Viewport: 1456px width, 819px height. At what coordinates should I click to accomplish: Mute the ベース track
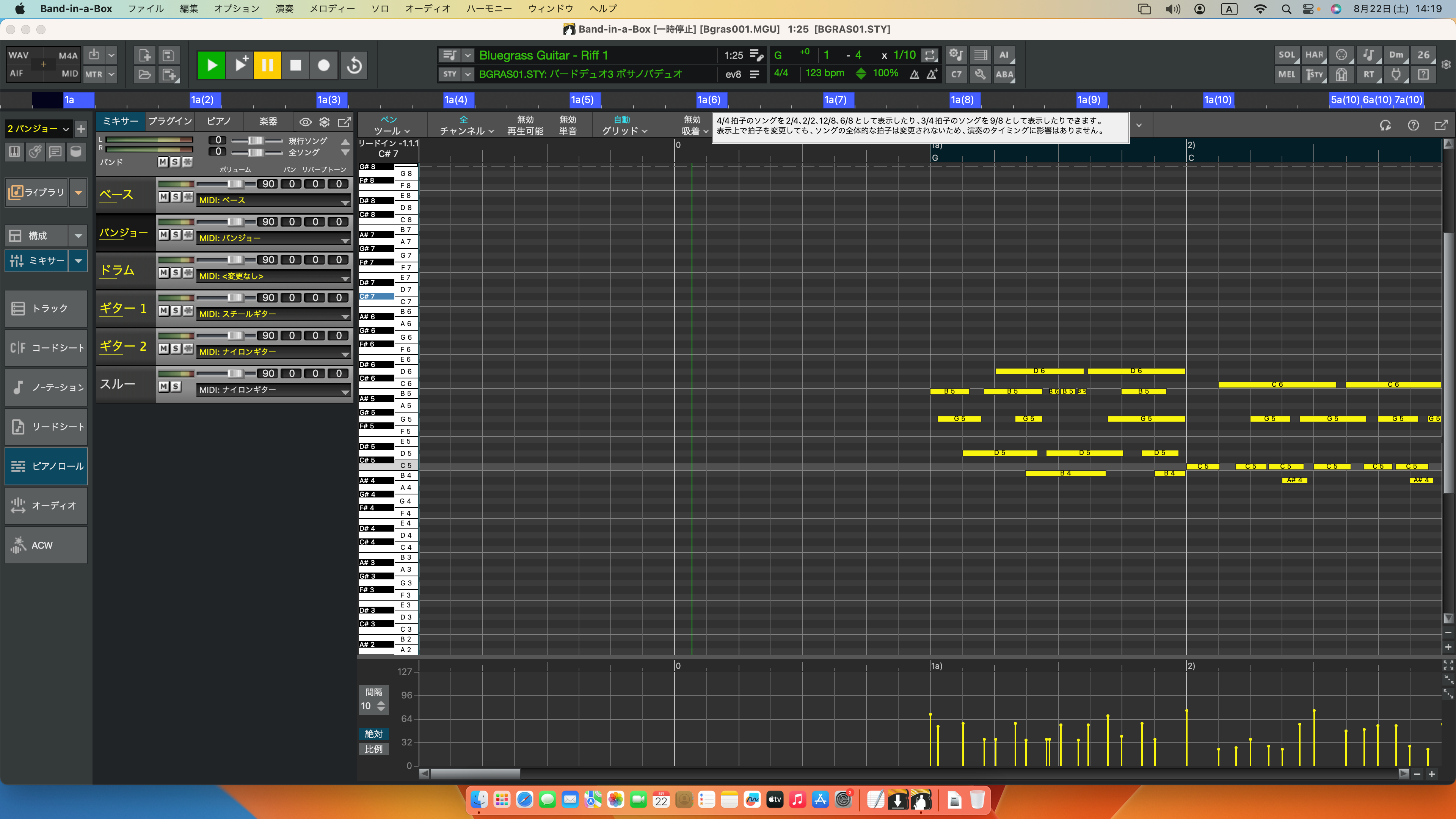(x=163, y=197)
